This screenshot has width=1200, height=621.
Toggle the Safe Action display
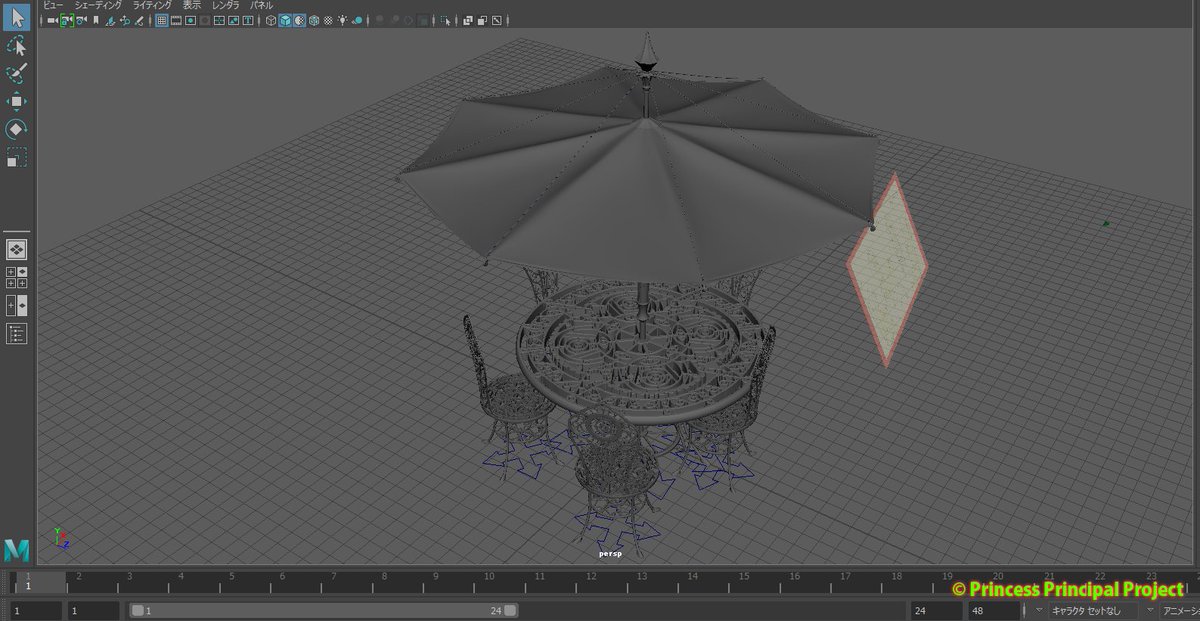pos(232,20)
